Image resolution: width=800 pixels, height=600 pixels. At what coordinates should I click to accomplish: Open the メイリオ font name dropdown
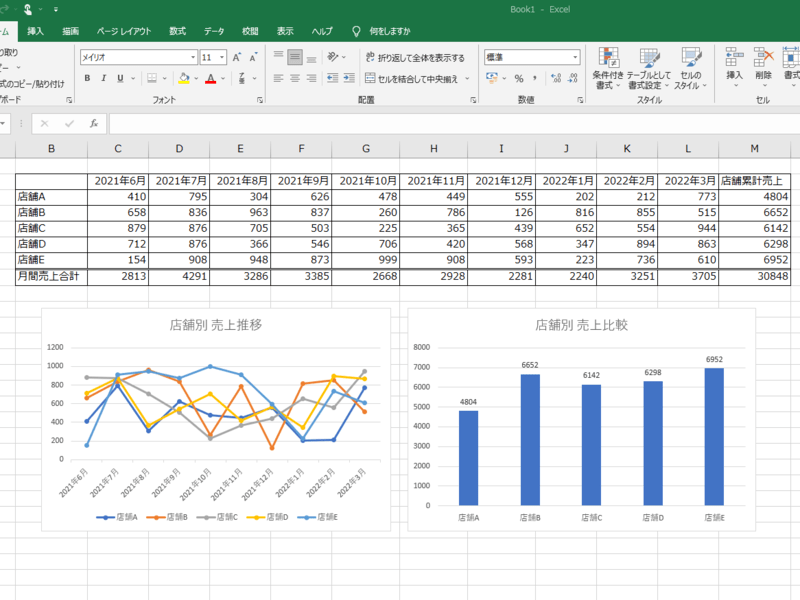pos(192,57)
